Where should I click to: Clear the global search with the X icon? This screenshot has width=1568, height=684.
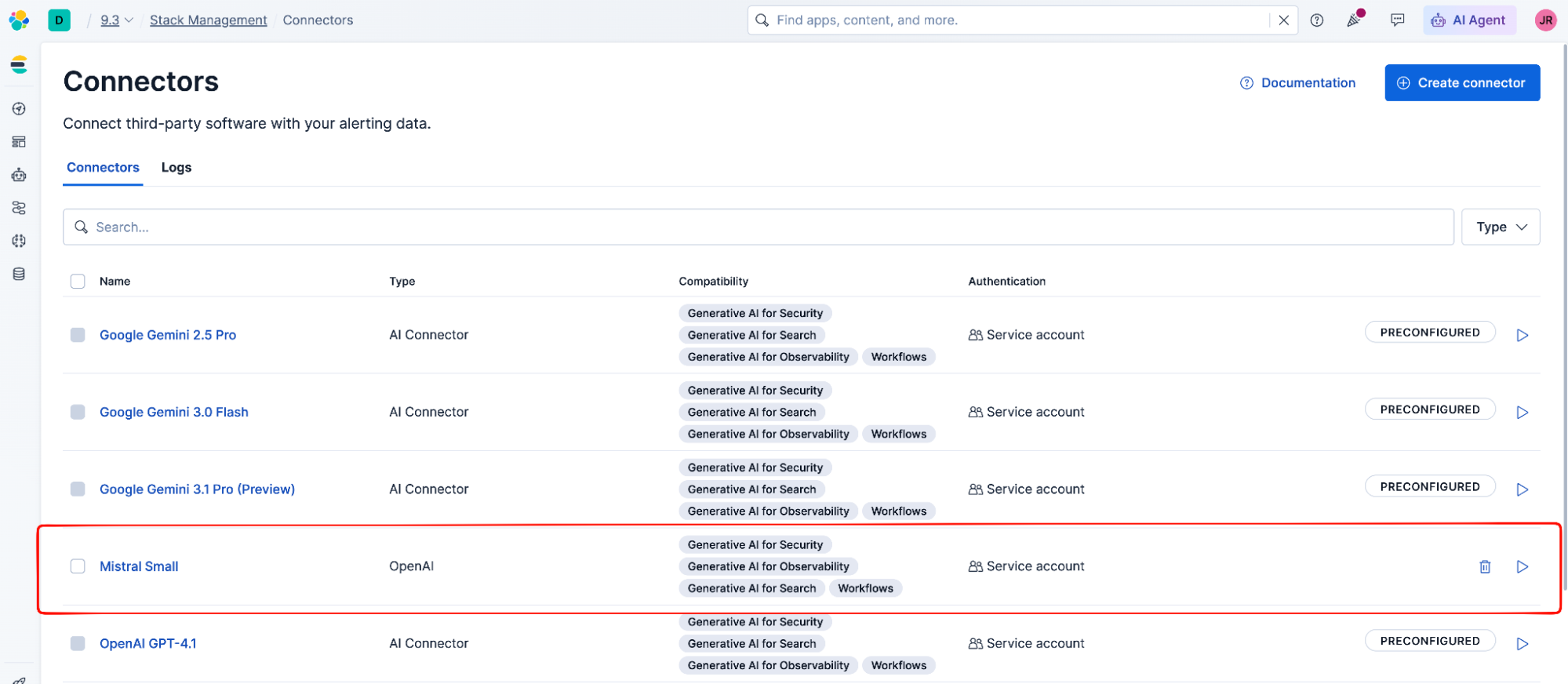1283,20
